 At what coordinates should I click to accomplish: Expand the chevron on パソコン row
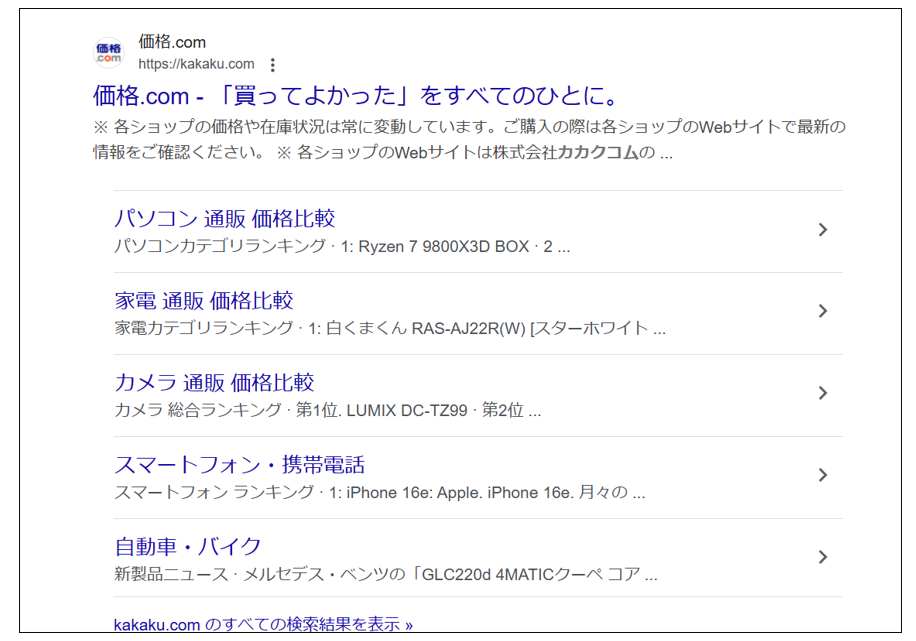[823, 230]
